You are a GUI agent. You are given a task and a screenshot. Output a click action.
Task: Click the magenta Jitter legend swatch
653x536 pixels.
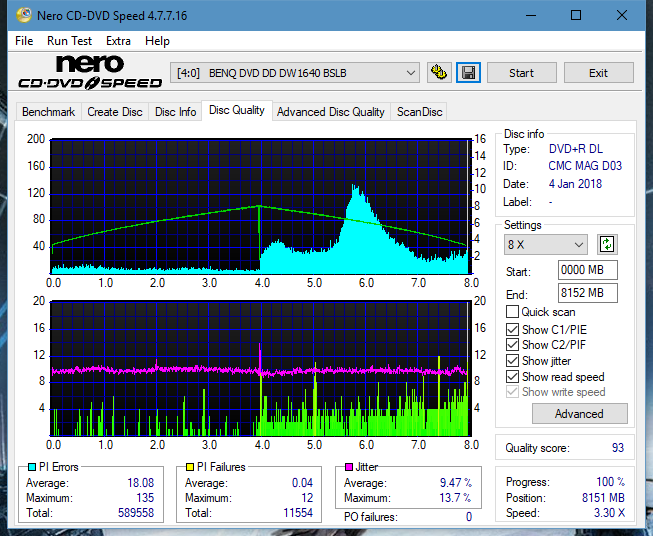[x=349, y=467]
